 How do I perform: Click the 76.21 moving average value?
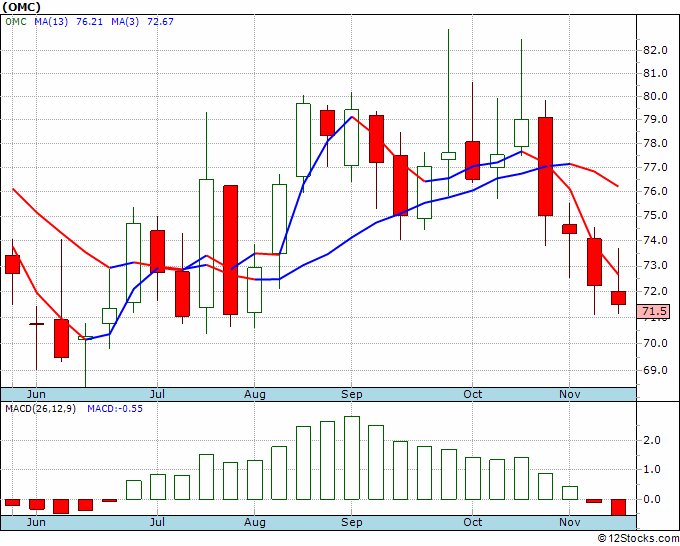tap(89, 22)
